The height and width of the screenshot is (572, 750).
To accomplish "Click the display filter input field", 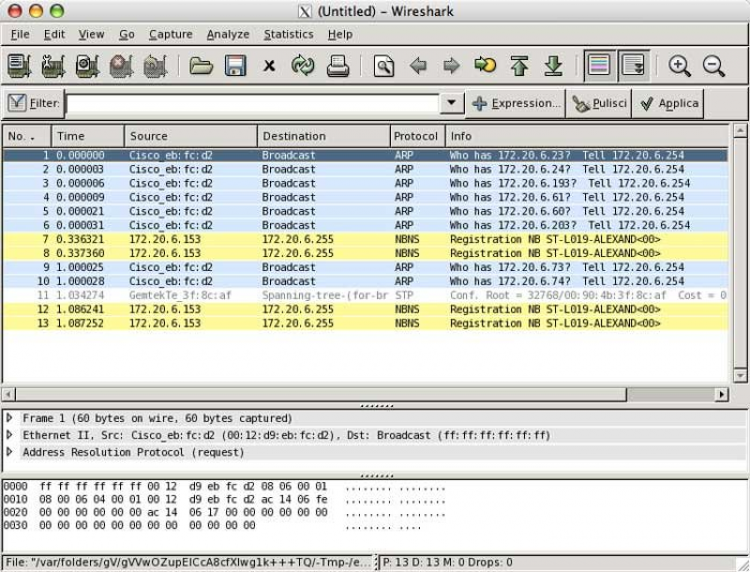I will coord(253,103).
